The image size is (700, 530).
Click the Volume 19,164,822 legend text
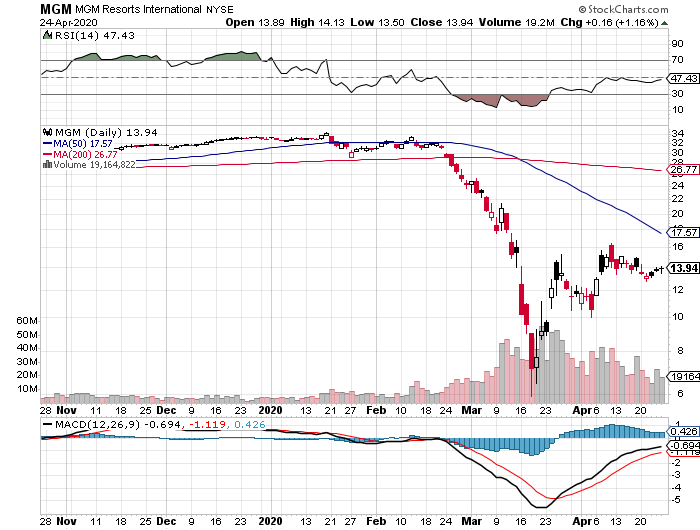click(94, 165)
